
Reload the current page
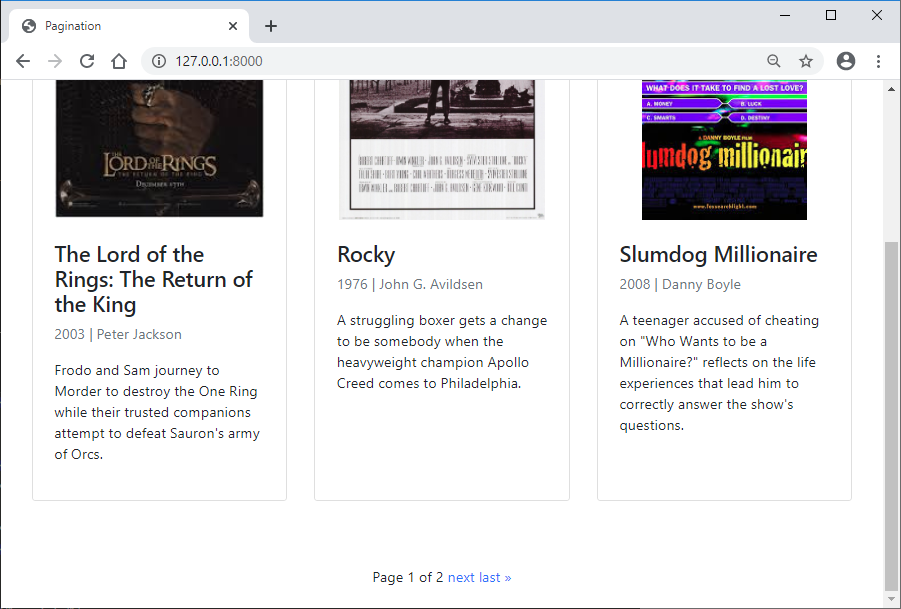click(x=87, y=61)
